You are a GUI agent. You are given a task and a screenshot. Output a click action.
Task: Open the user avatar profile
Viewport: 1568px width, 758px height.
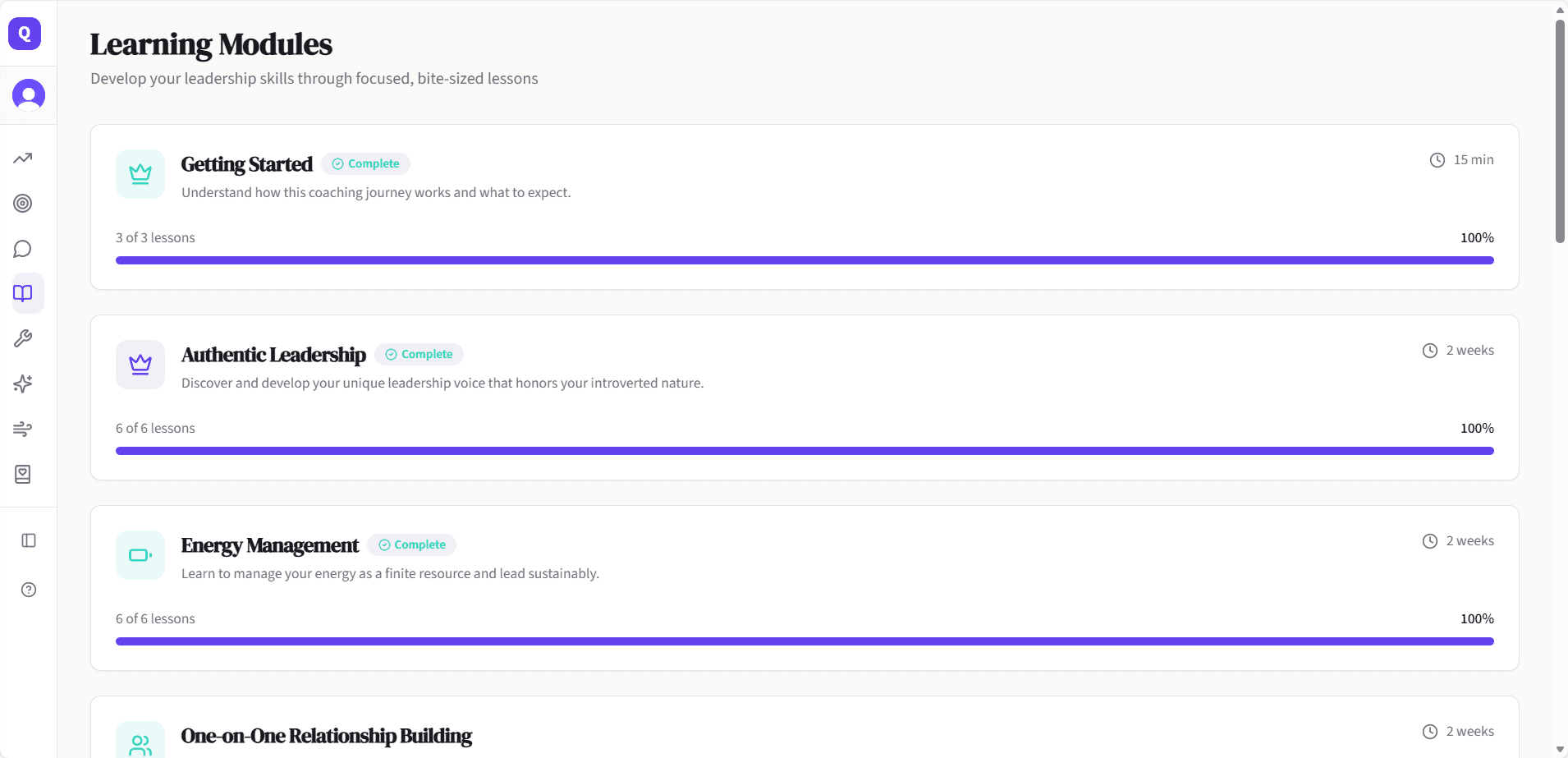click(x=29, y=95)
